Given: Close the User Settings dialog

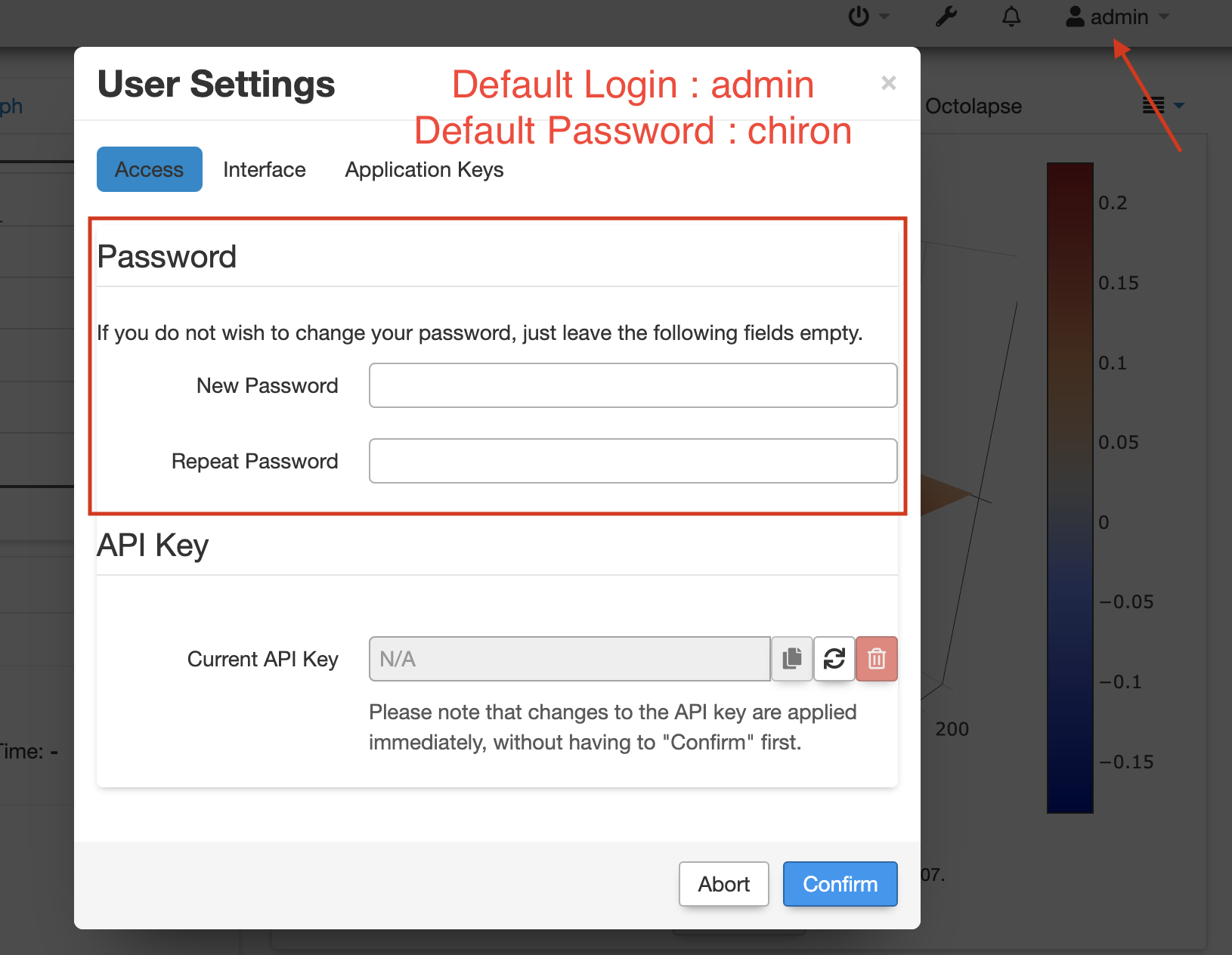Looking at the screenshot, I should click(889, 83).
